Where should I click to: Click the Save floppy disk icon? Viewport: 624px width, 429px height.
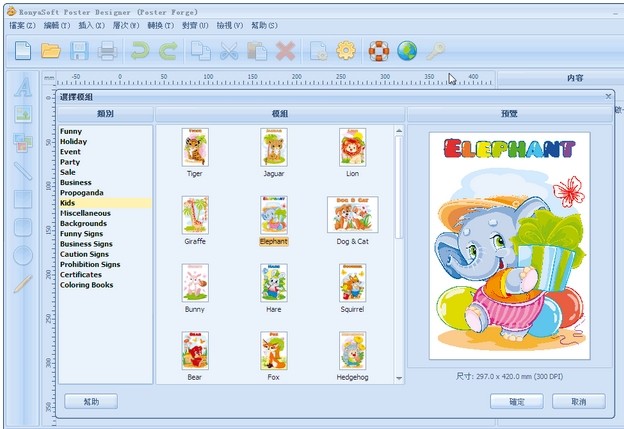point(79,51)
